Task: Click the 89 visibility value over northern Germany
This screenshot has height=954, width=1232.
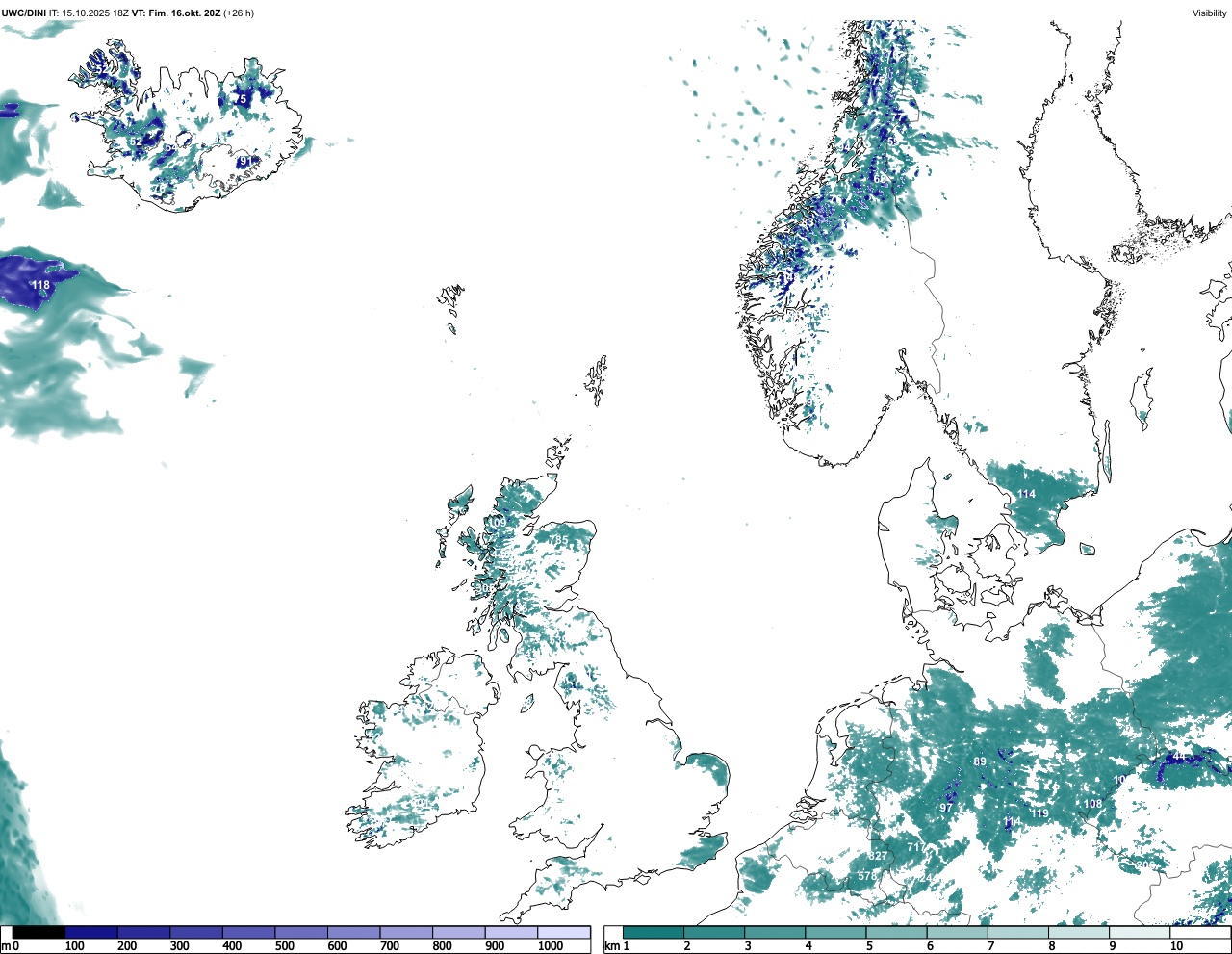Action: point(980,761)
